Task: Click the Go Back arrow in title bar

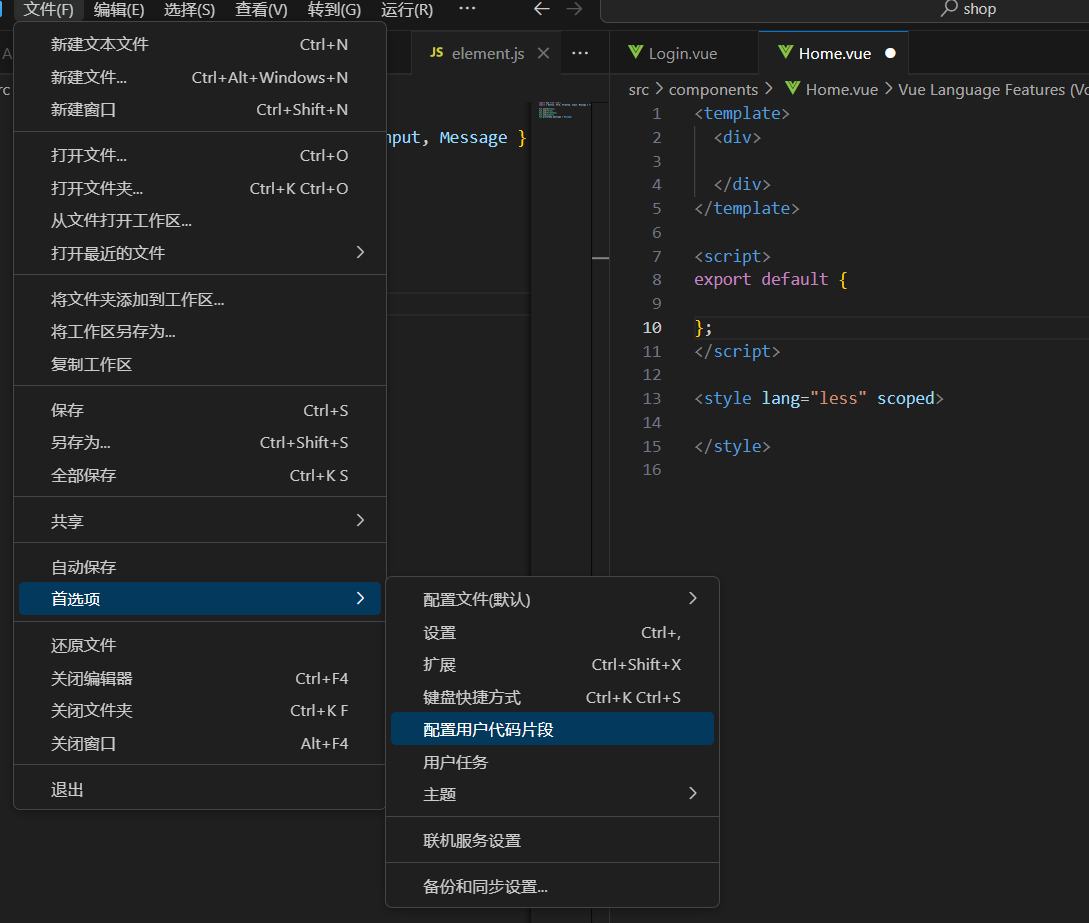Action: point(542,9)
